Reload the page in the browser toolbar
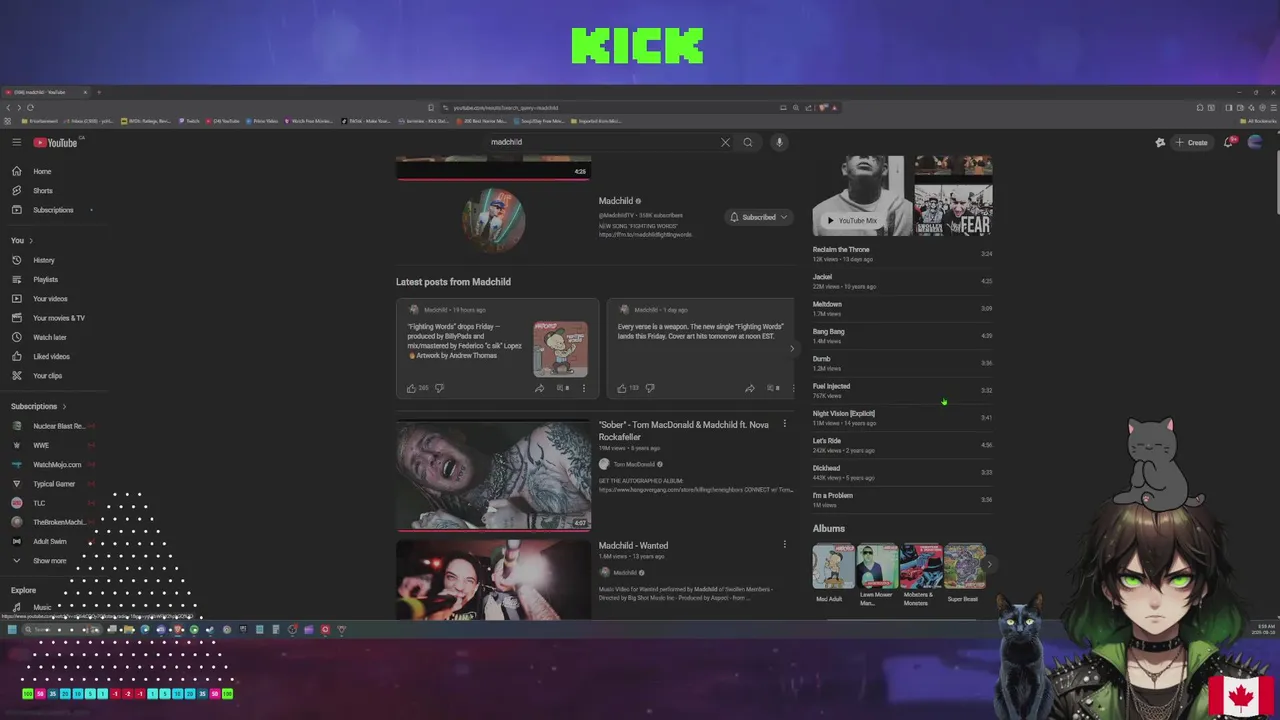 [30, 107]
